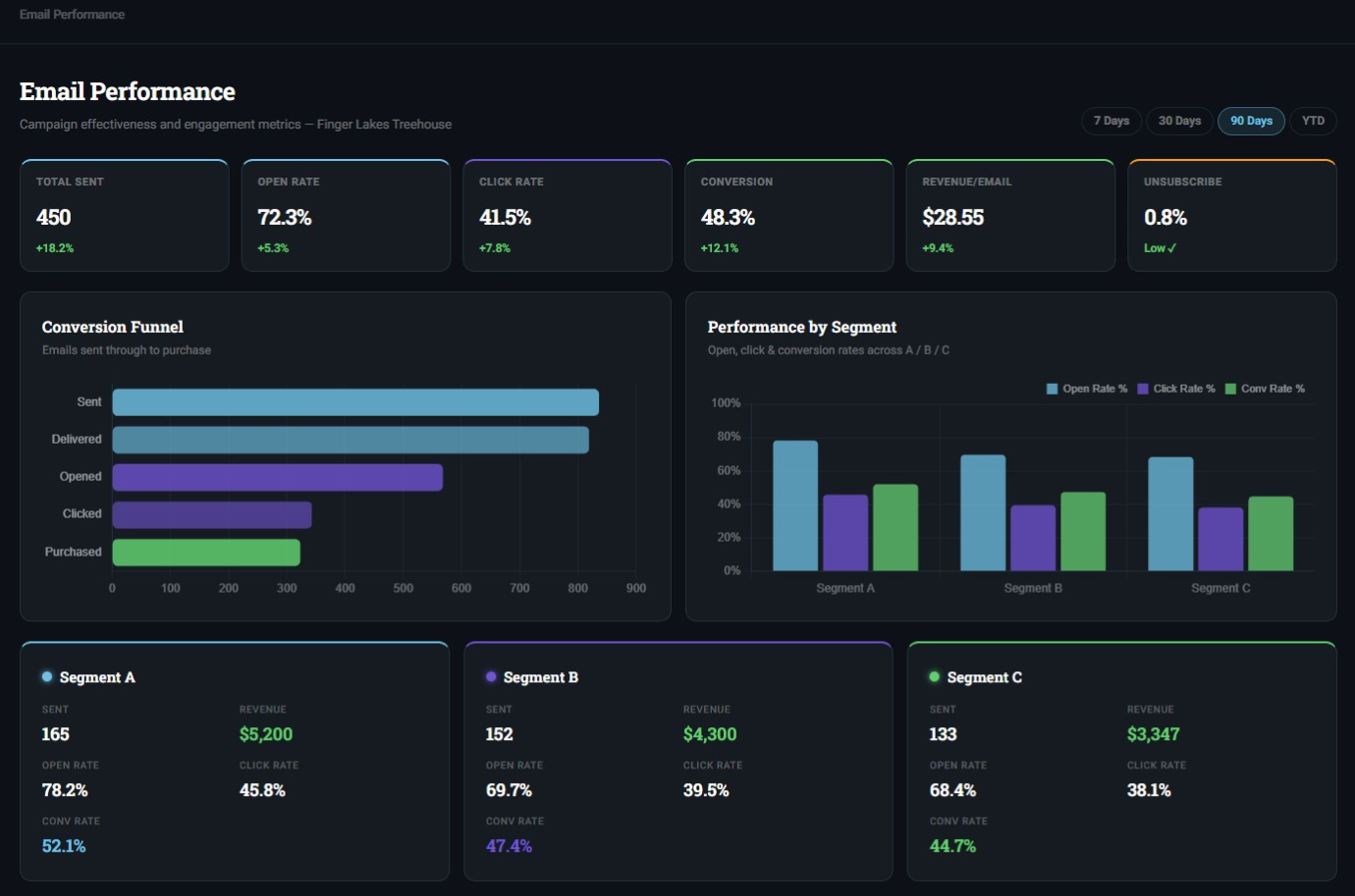The height and width of the screenshot is (896, 1355).
Task: Click Segment C open rate 68.4%
Action: coord(952,790)
